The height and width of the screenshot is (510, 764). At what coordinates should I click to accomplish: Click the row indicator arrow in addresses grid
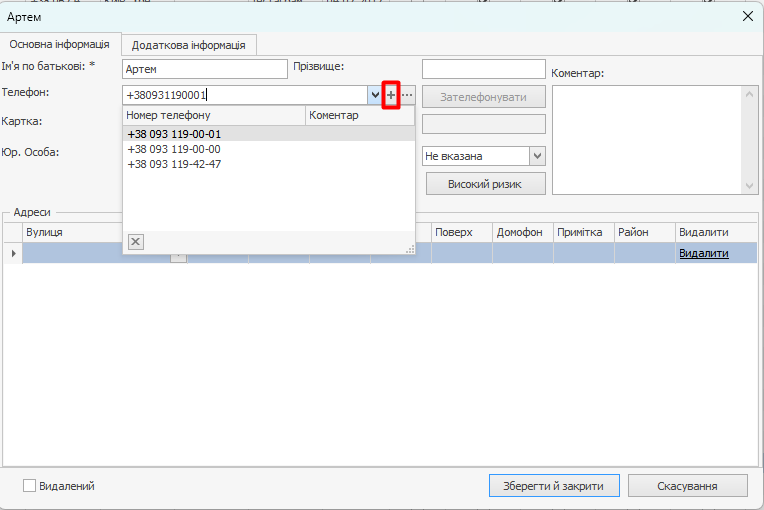[13, 254]
